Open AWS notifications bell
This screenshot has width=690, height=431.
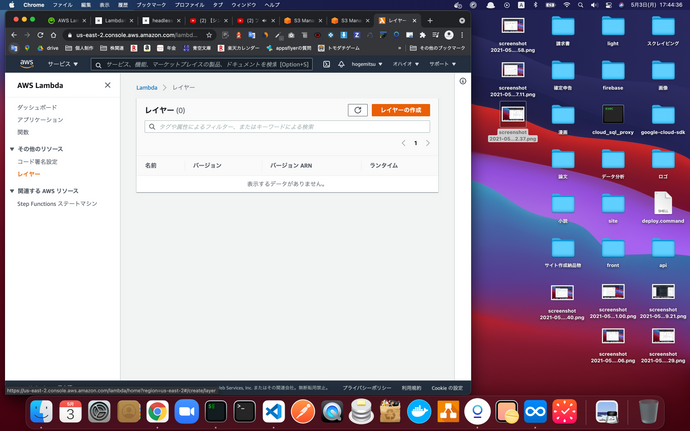point(341,64)
